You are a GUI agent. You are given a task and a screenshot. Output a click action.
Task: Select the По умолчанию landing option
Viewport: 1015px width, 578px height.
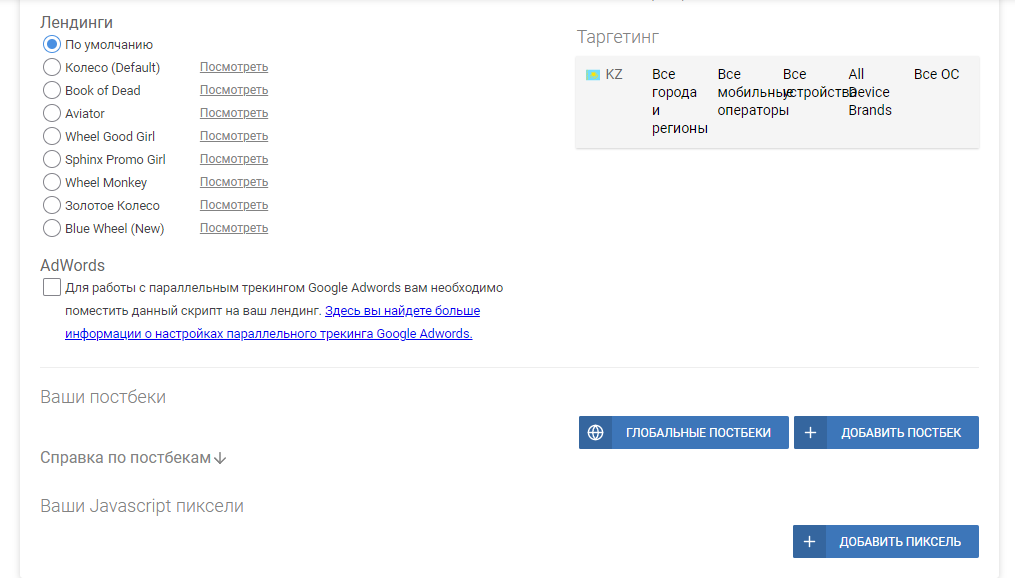tap(52, 45)
